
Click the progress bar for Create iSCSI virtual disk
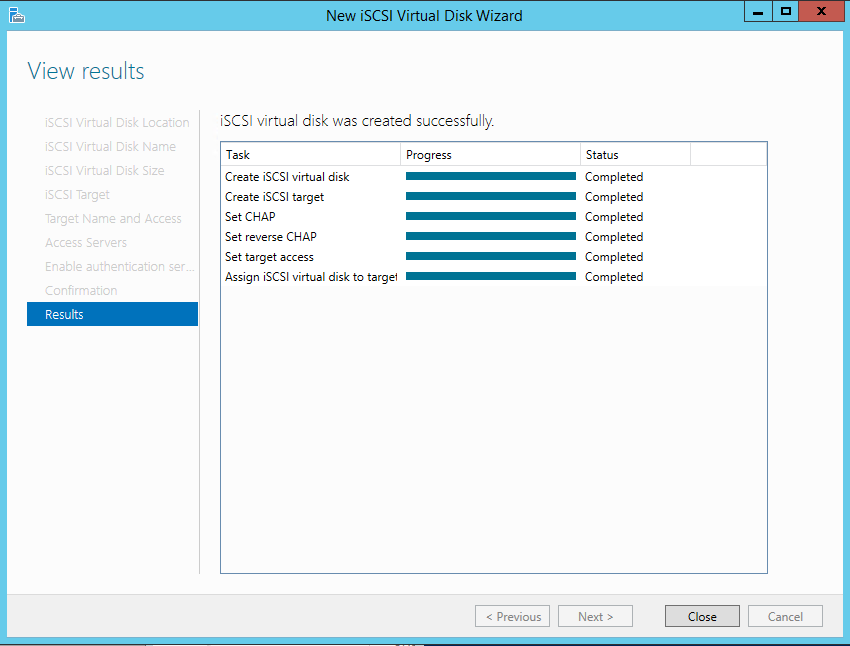pos(491,176)
